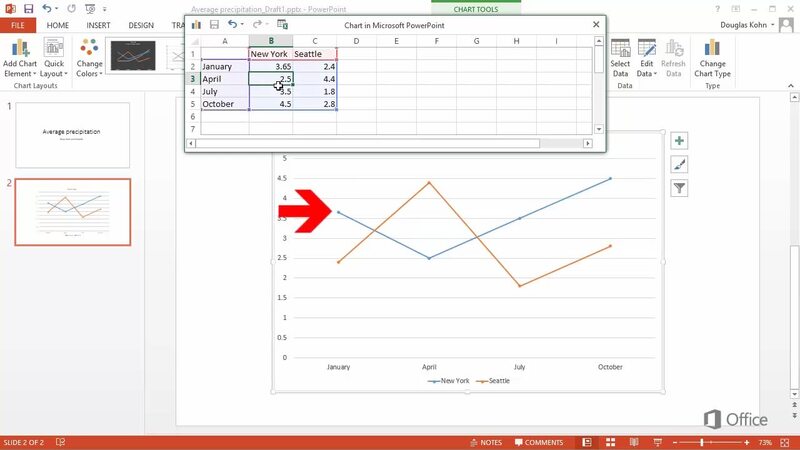Save the presentation from Quick Access Toolbar
This screenshot has height=450, width=800.
coord(27,8)
